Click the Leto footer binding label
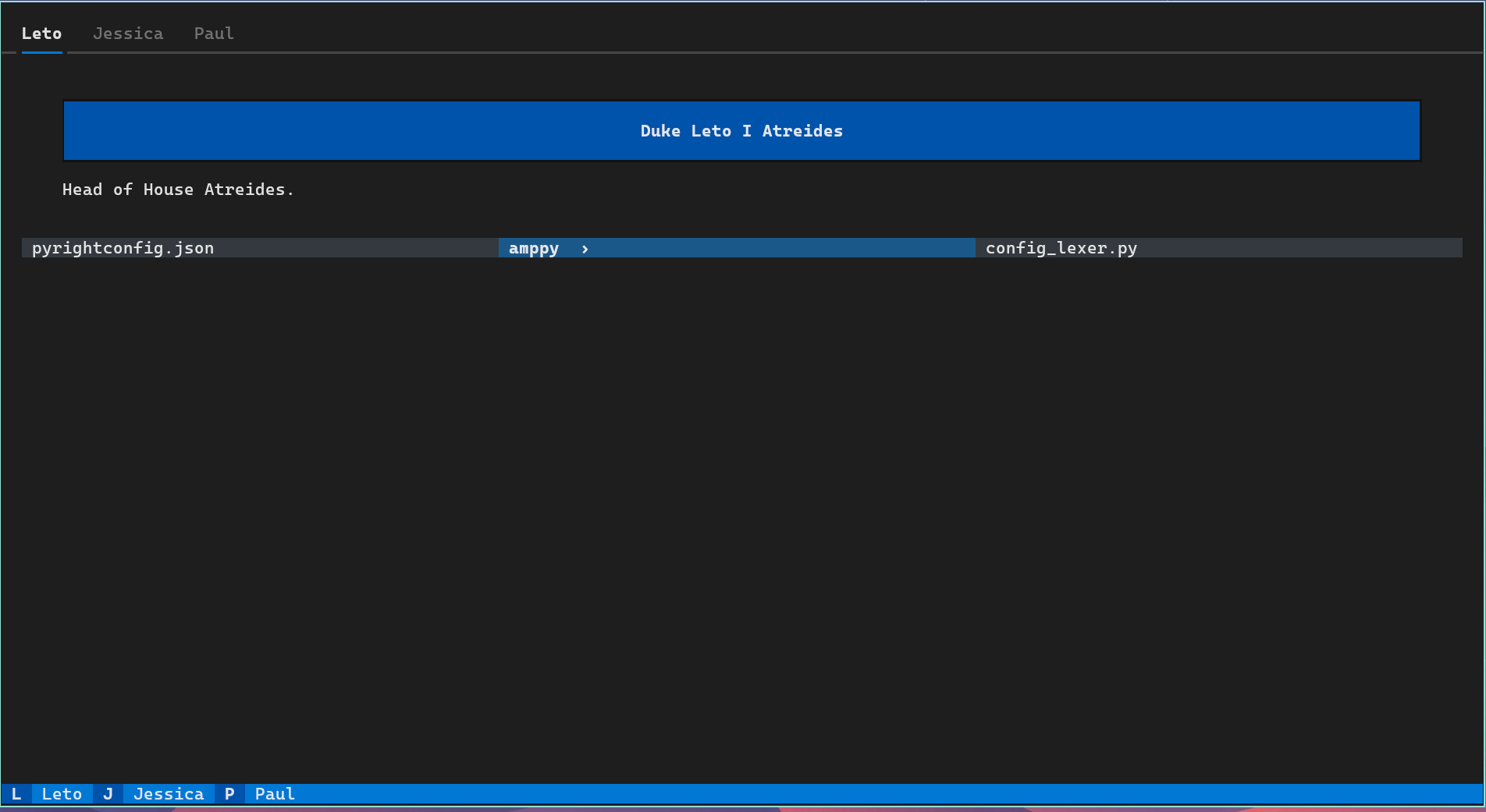Viewport: 1486px width, 812px height. pyautogui.click(x=62, y=794)
